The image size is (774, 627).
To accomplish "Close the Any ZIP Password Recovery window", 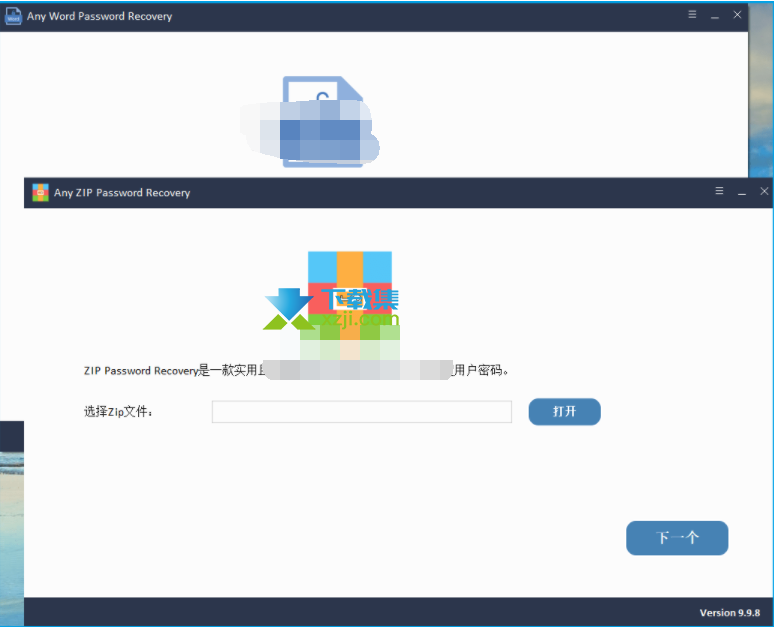I will point(764,191).
